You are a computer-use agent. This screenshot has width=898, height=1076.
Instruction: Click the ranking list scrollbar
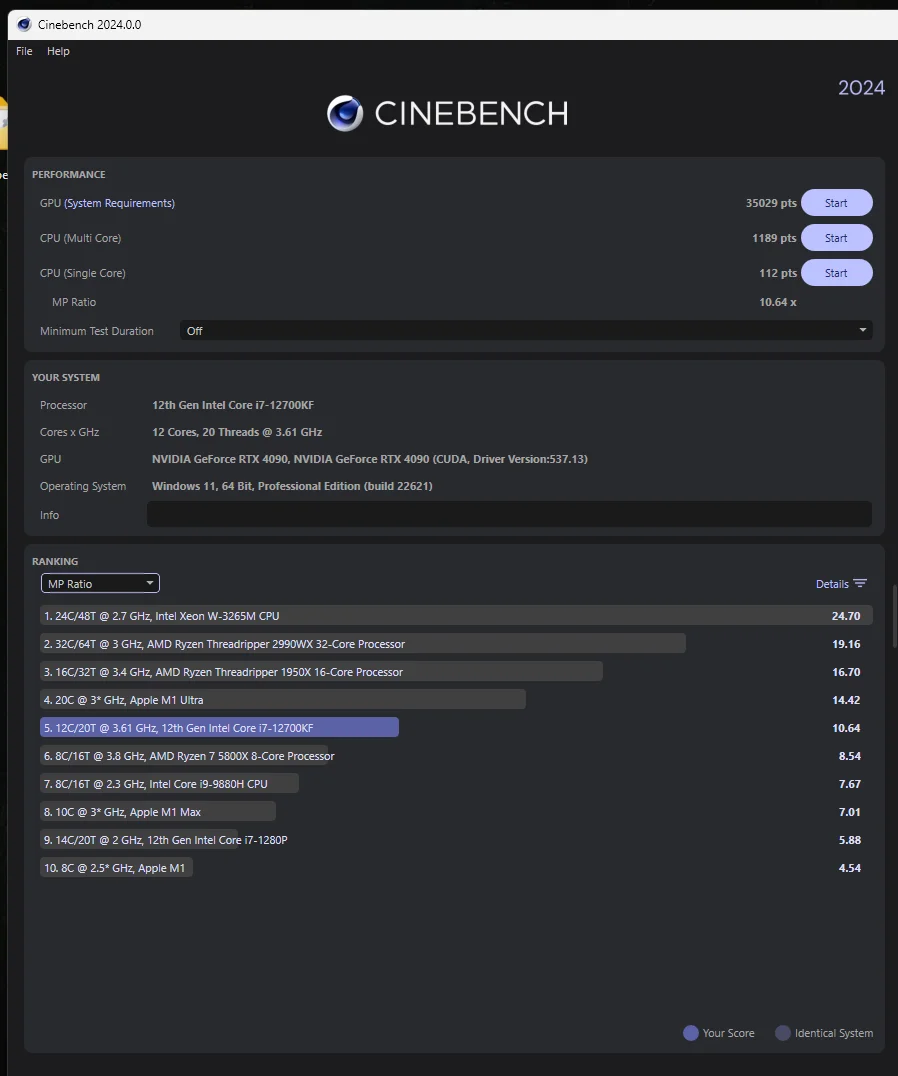point(894,616)
